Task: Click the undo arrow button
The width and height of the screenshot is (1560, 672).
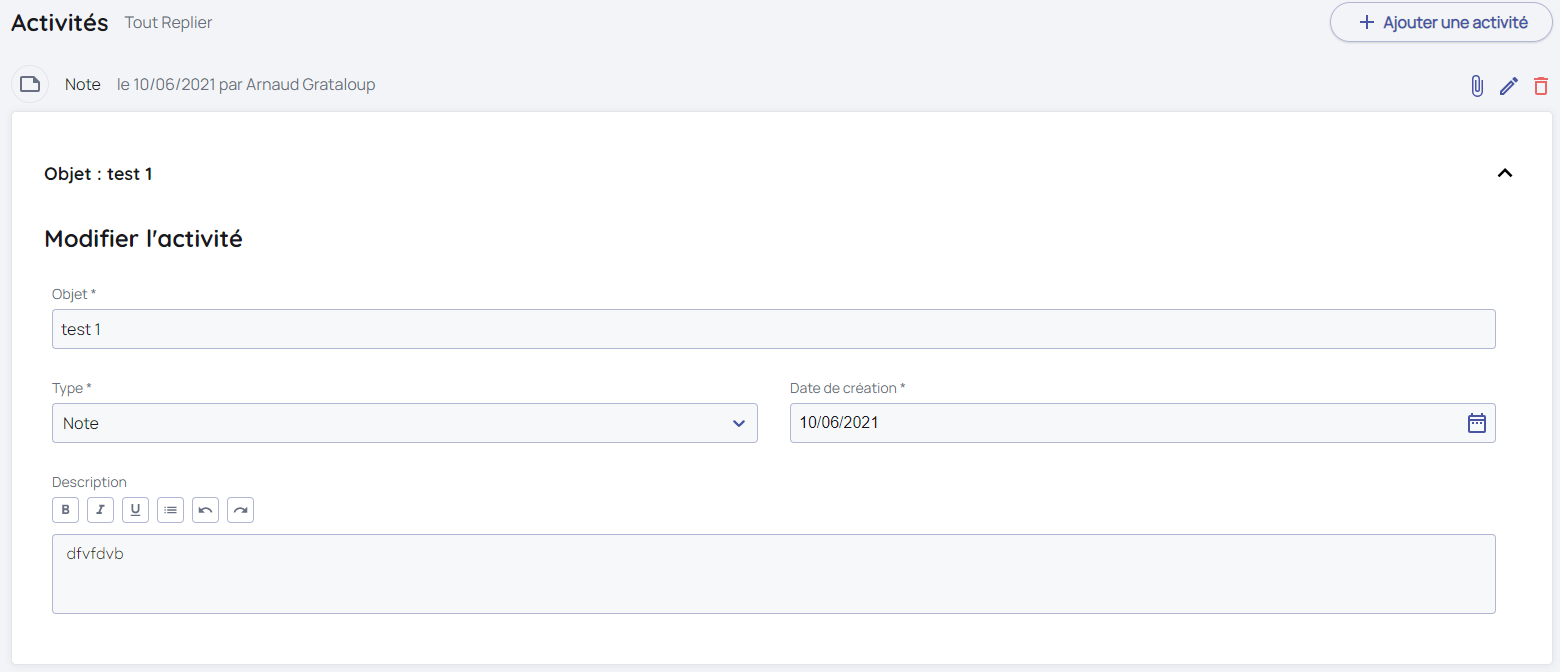Action: pyautogui.click(x=205, y=510)
